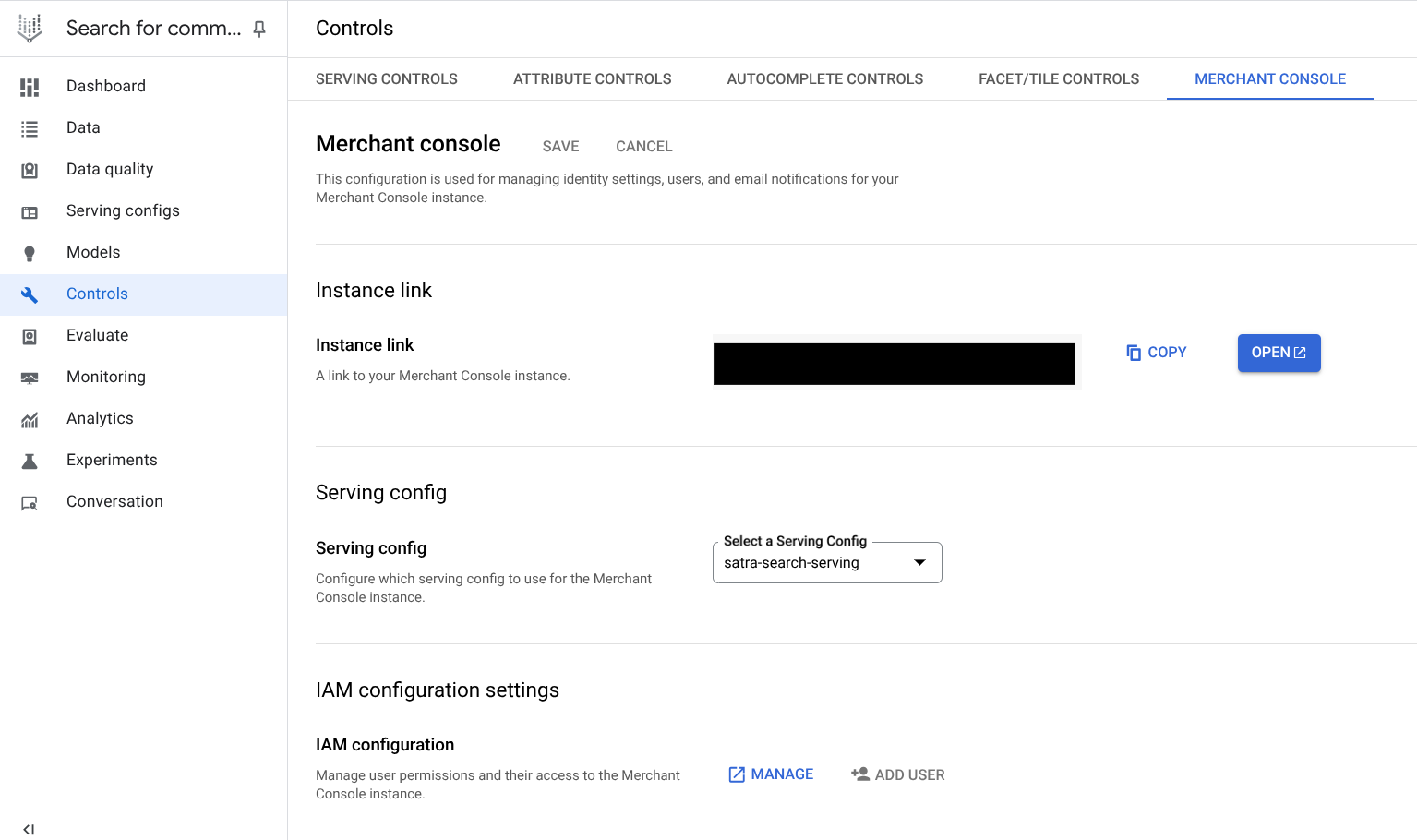1417x840 pixels.
Task: Select the Analytics bar-chart icon
Action: [x=29, y=418]
